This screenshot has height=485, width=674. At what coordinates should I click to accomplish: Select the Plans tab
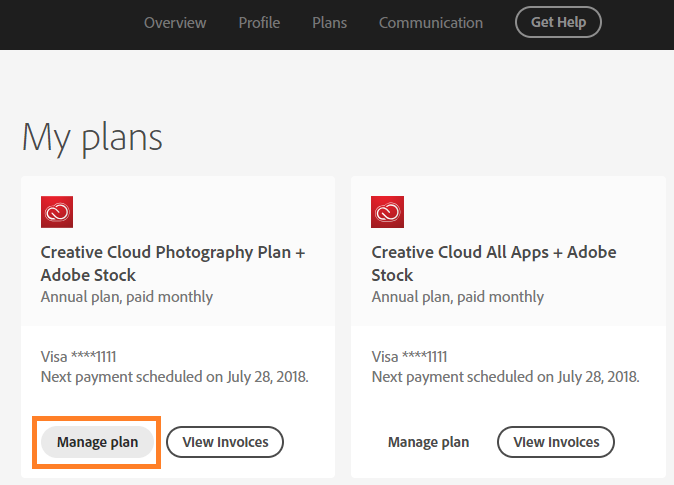click(x=329, y=22)
